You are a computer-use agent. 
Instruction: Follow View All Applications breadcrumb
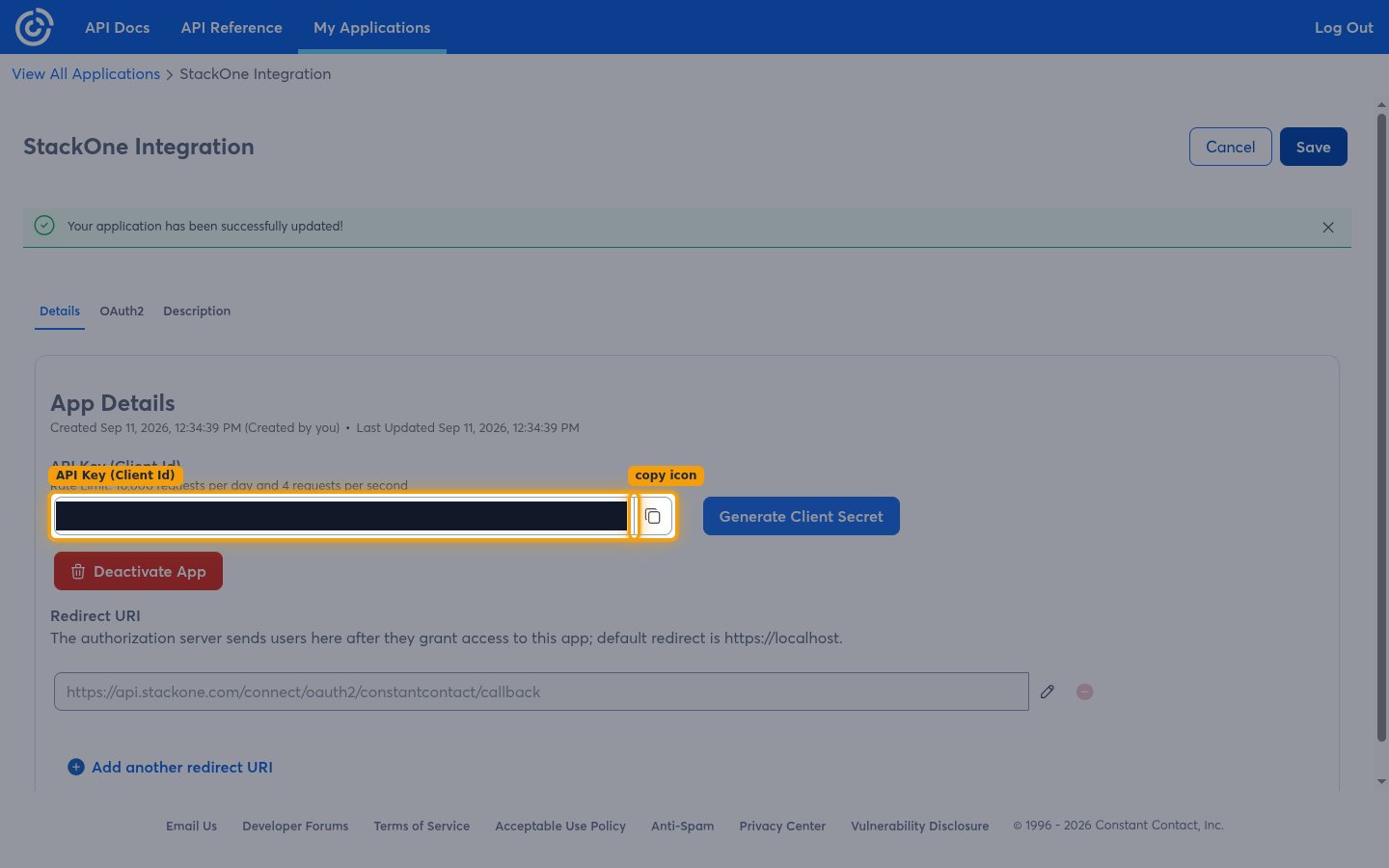point(86,74)
